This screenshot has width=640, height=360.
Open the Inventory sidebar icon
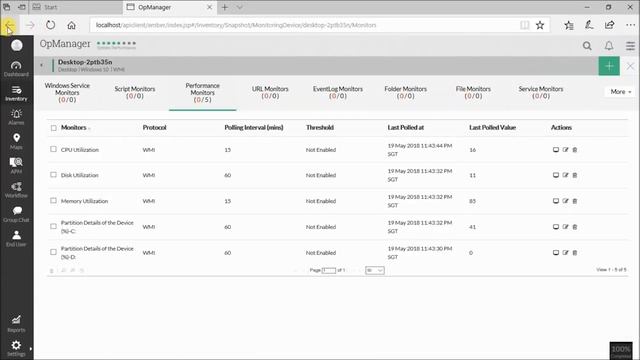coord(16,93)
